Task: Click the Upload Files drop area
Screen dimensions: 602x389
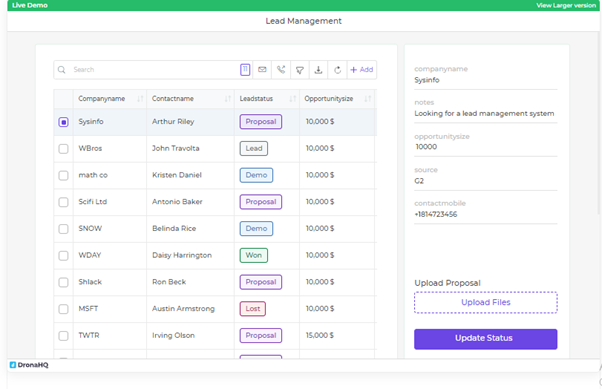Action: pos(486,302)
